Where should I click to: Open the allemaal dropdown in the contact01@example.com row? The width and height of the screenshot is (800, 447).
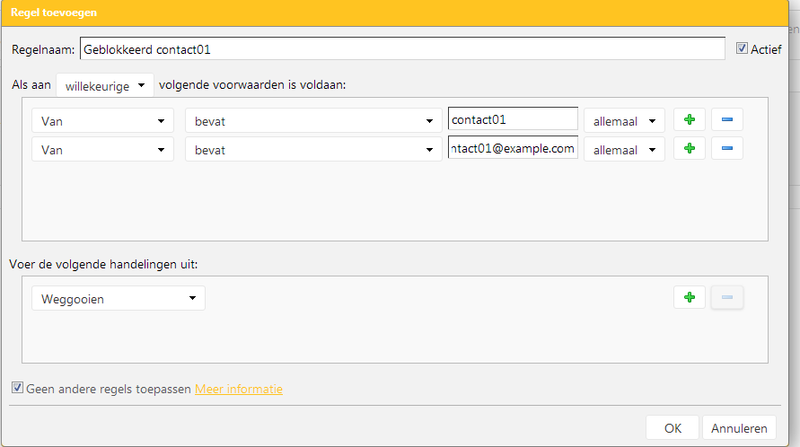(x=624, y=150)
